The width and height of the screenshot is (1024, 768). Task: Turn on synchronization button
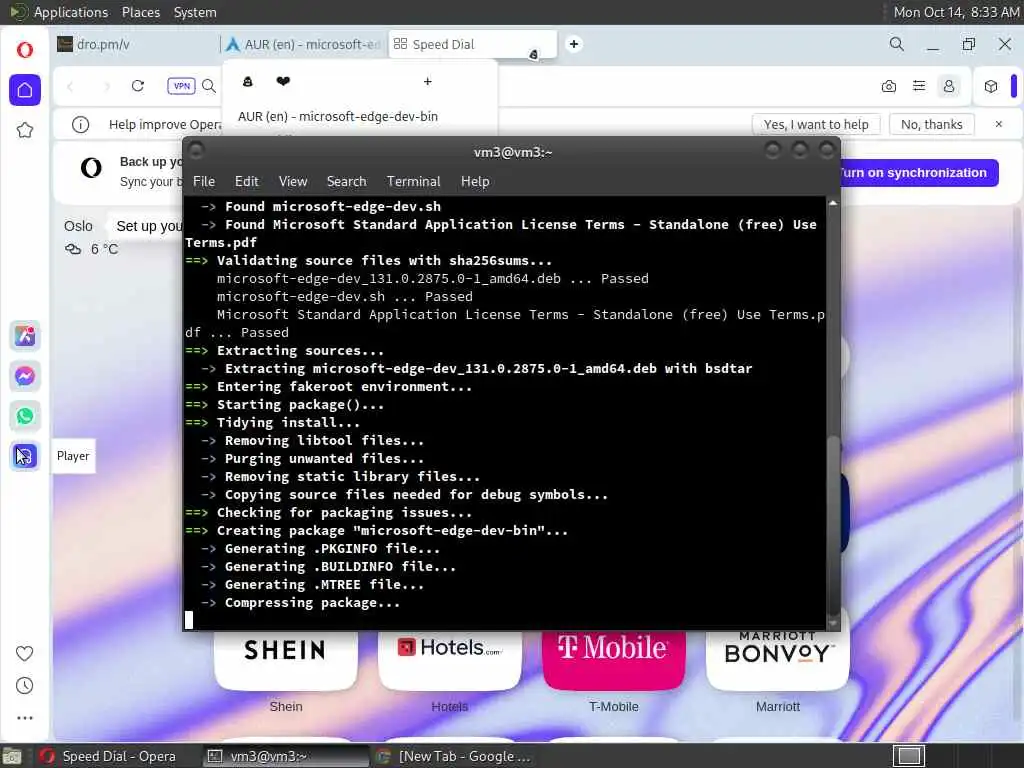(918, 173)
